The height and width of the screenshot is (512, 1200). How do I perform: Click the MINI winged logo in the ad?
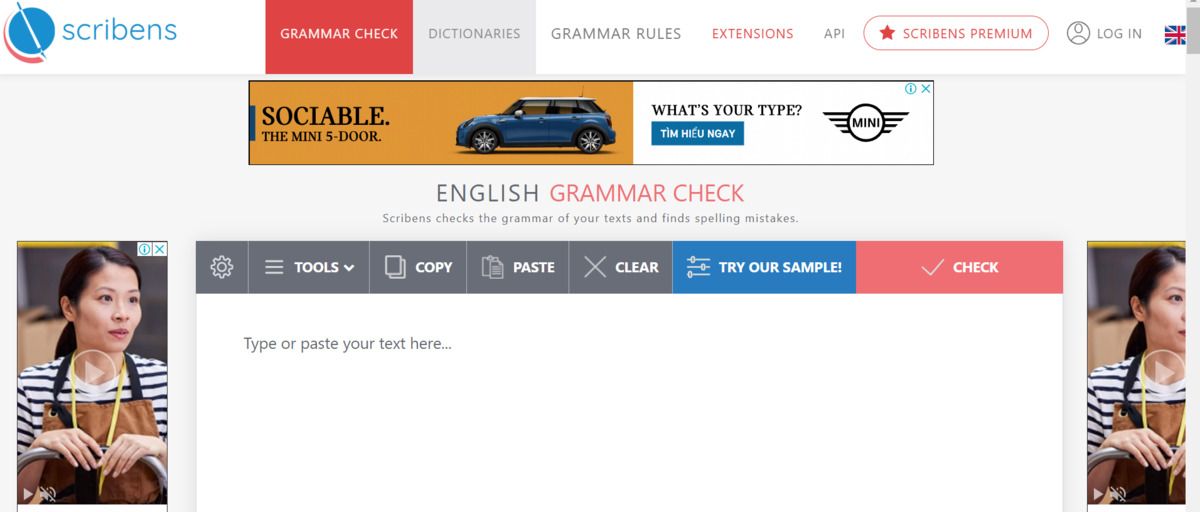click(x=865, y=123)
